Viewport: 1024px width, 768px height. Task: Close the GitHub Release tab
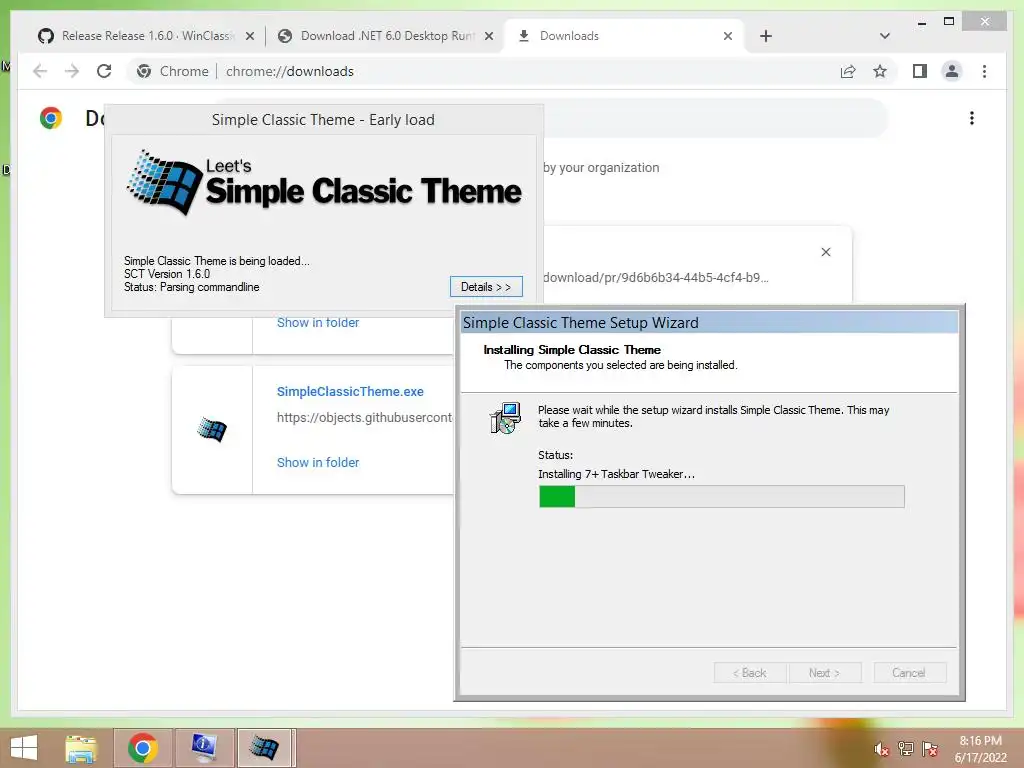(249, 36)
